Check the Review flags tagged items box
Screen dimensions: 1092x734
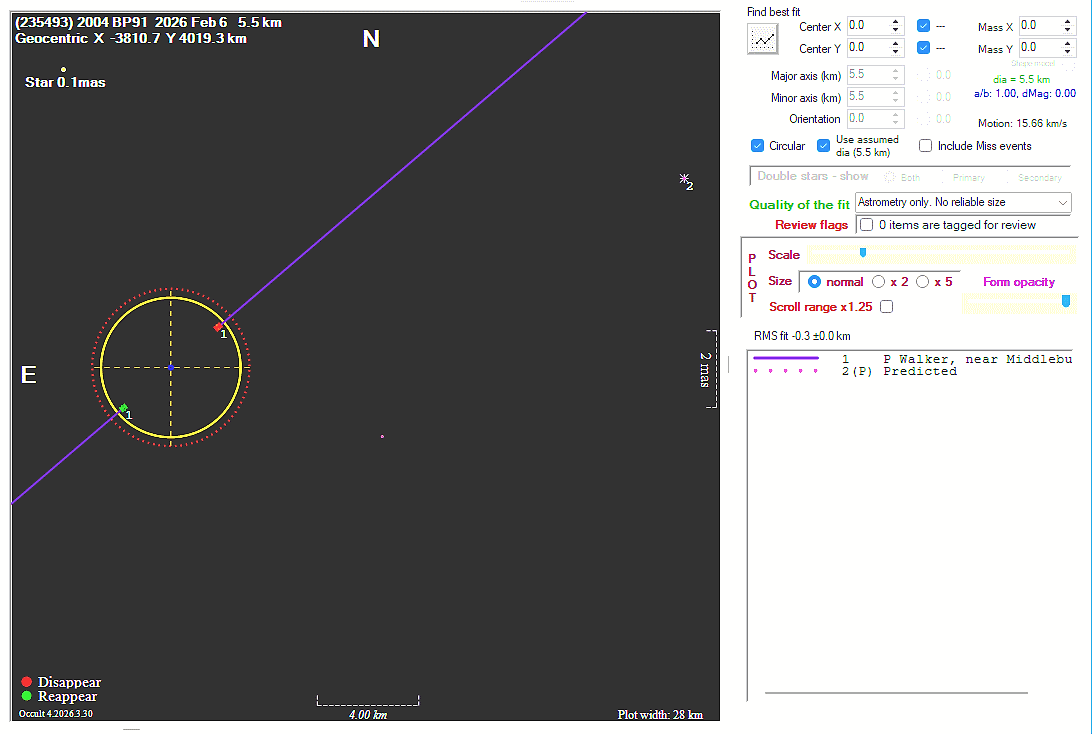tap(866, 225)
